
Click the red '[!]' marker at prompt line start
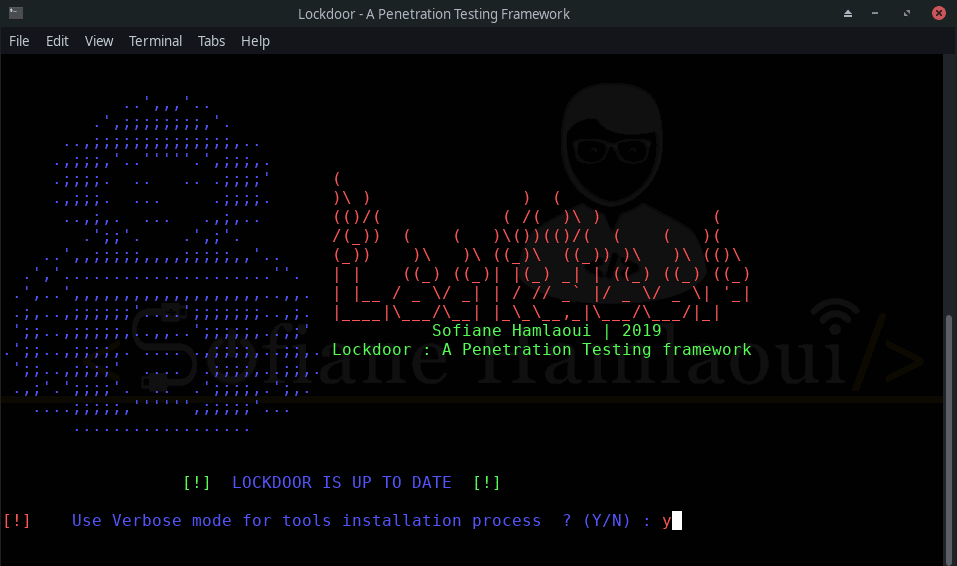[x=16, y=521]
